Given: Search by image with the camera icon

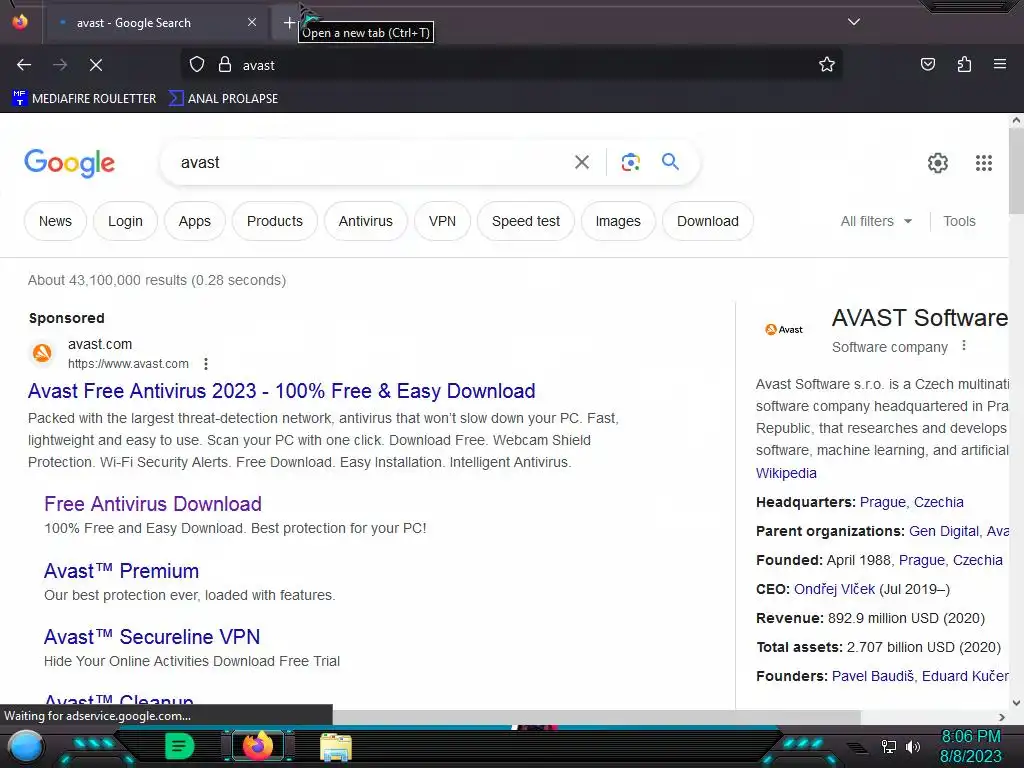Looking at the screenshot, I should 630,162.
